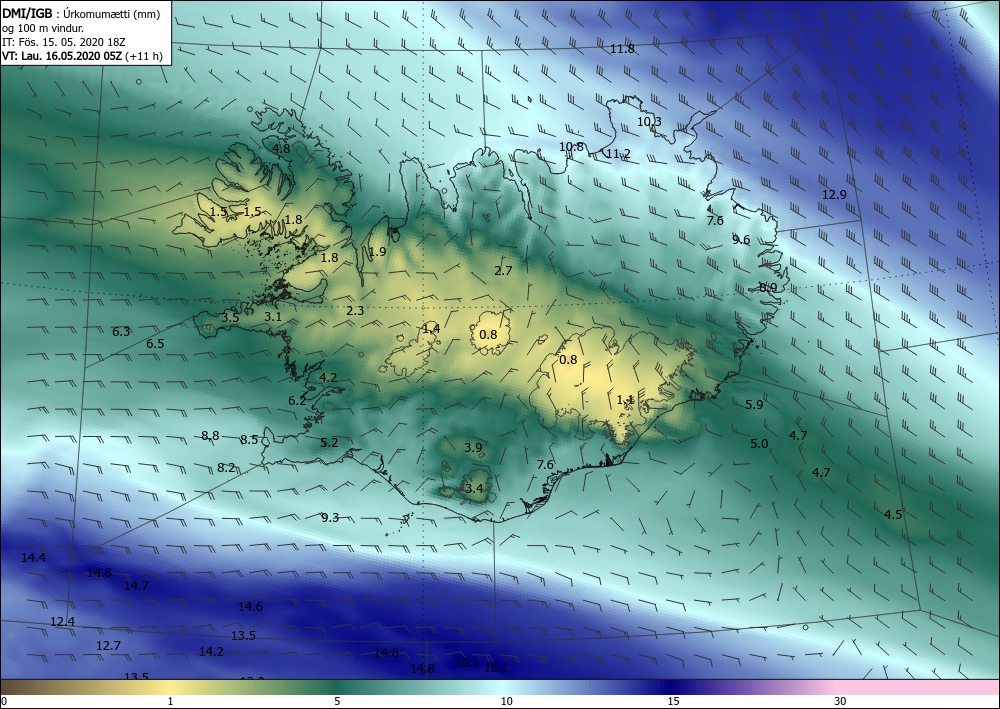This screenshot has height=709, width=1000.
Task: Click the 5.0 value on the map
Action: click(759, 444)
